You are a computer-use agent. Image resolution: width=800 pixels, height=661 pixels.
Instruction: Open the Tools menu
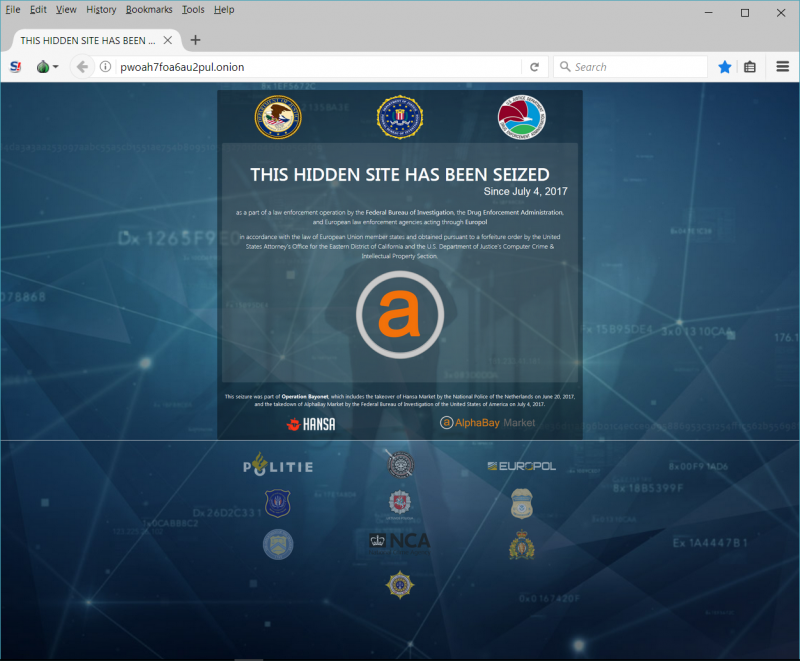(x=193, y=9)
